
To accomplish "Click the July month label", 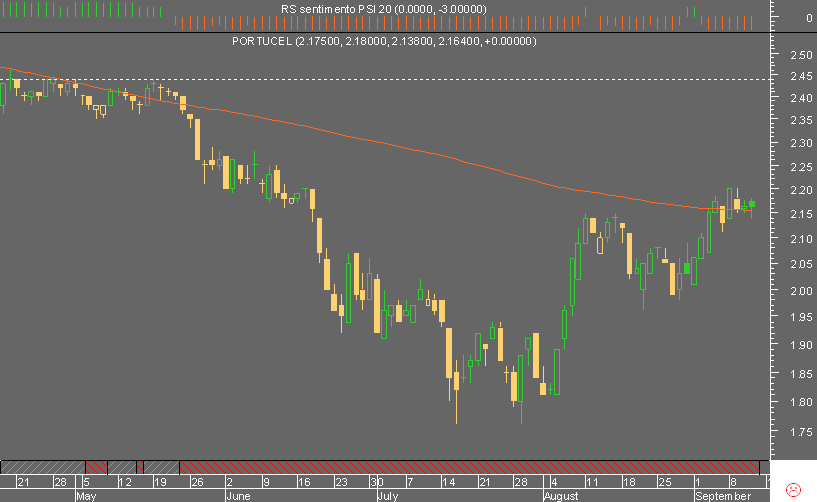I will tap(388, 496).
